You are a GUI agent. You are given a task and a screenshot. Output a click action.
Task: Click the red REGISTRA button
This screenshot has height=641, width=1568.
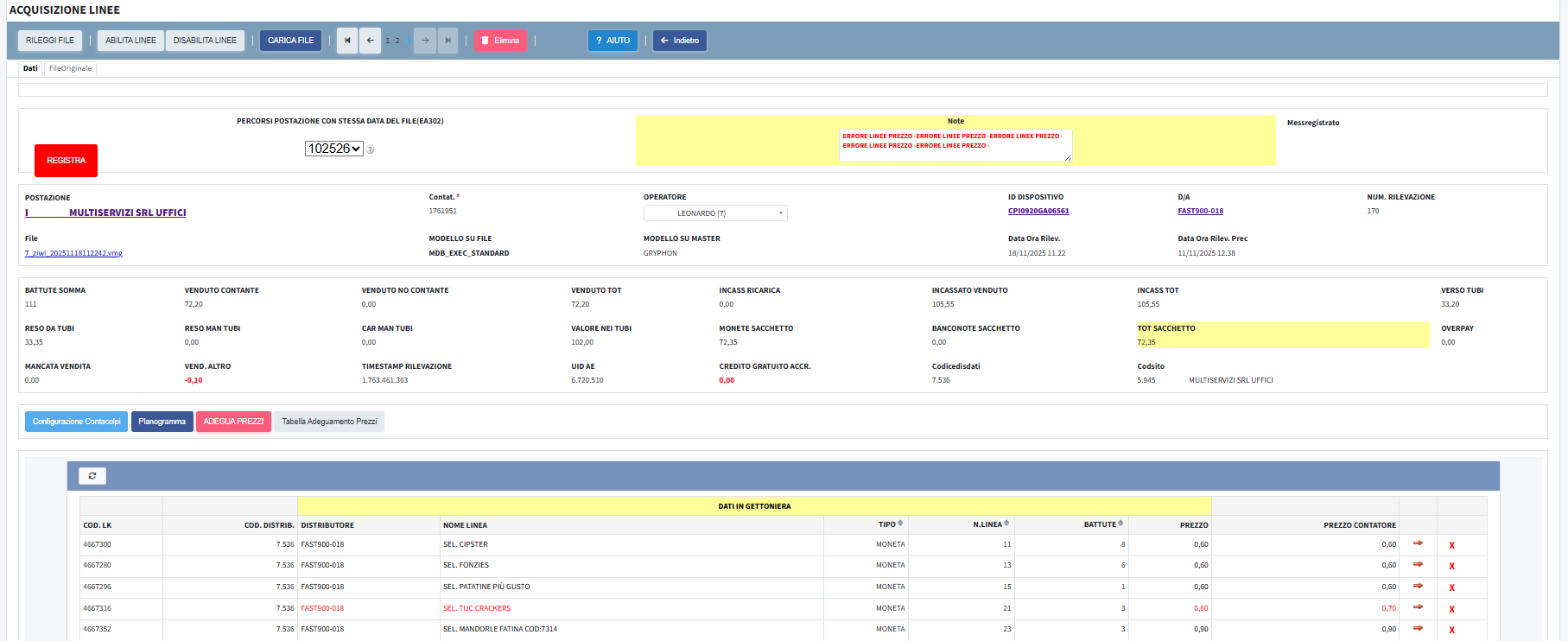(x=66, y=161)
